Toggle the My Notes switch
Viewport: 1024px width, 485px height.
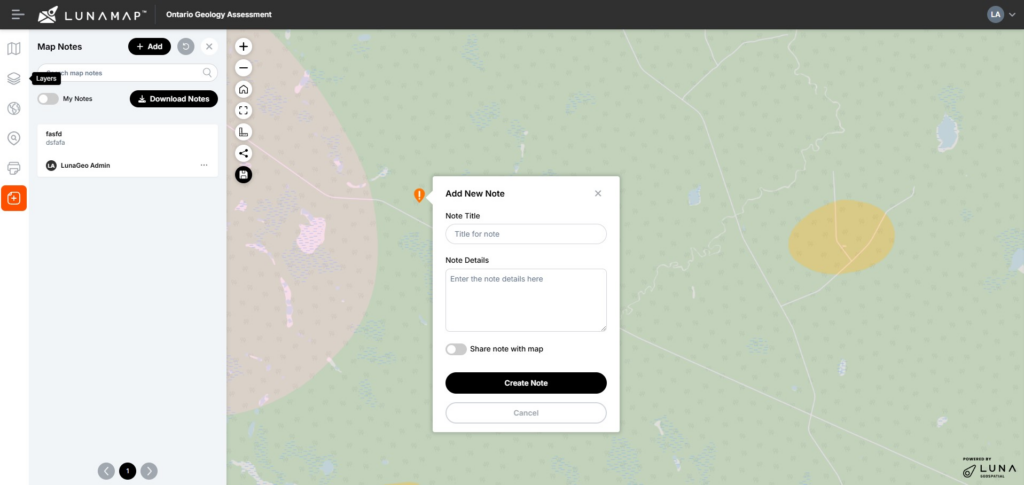[47, 99]
